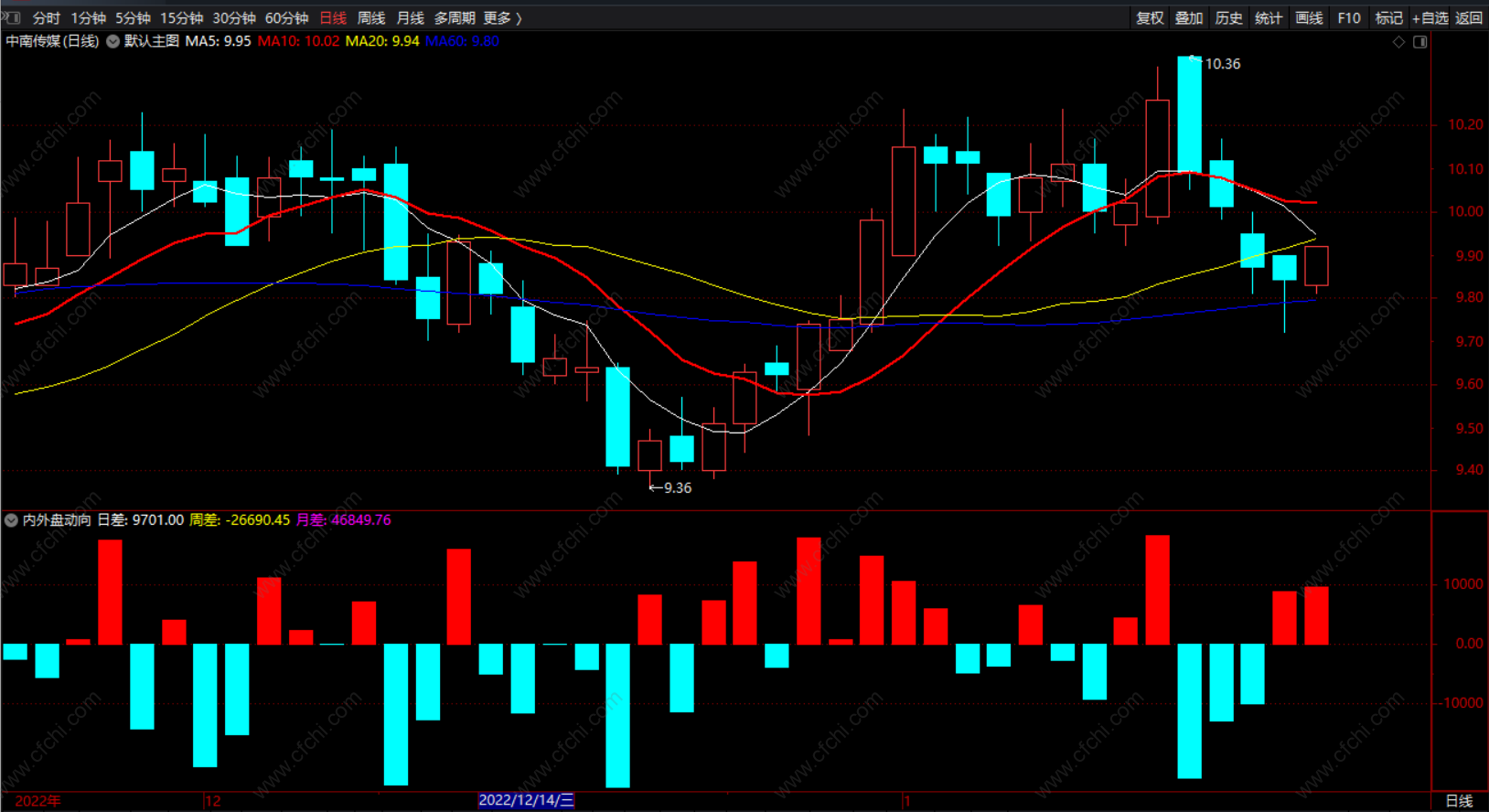Switch to 分时 intraday view
Screen dimensions: 1489x812
(47, 18)
